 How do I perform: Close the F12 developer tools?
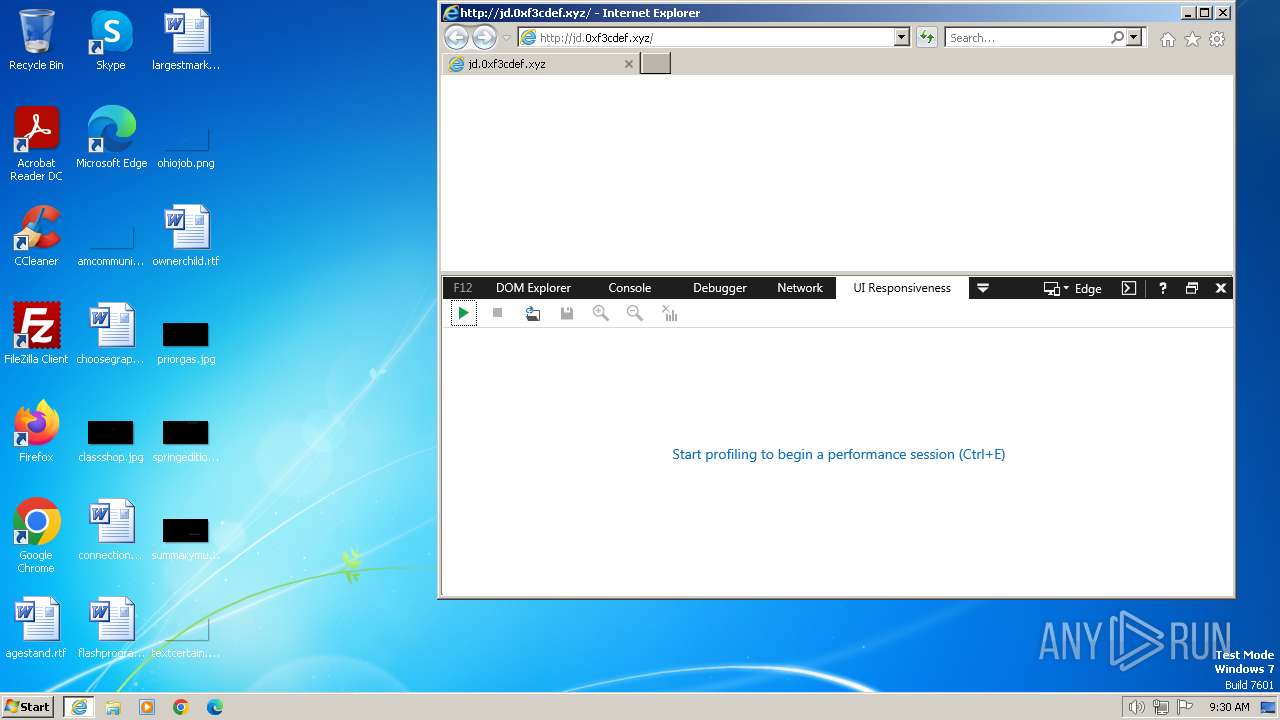tap(1220, 288)
